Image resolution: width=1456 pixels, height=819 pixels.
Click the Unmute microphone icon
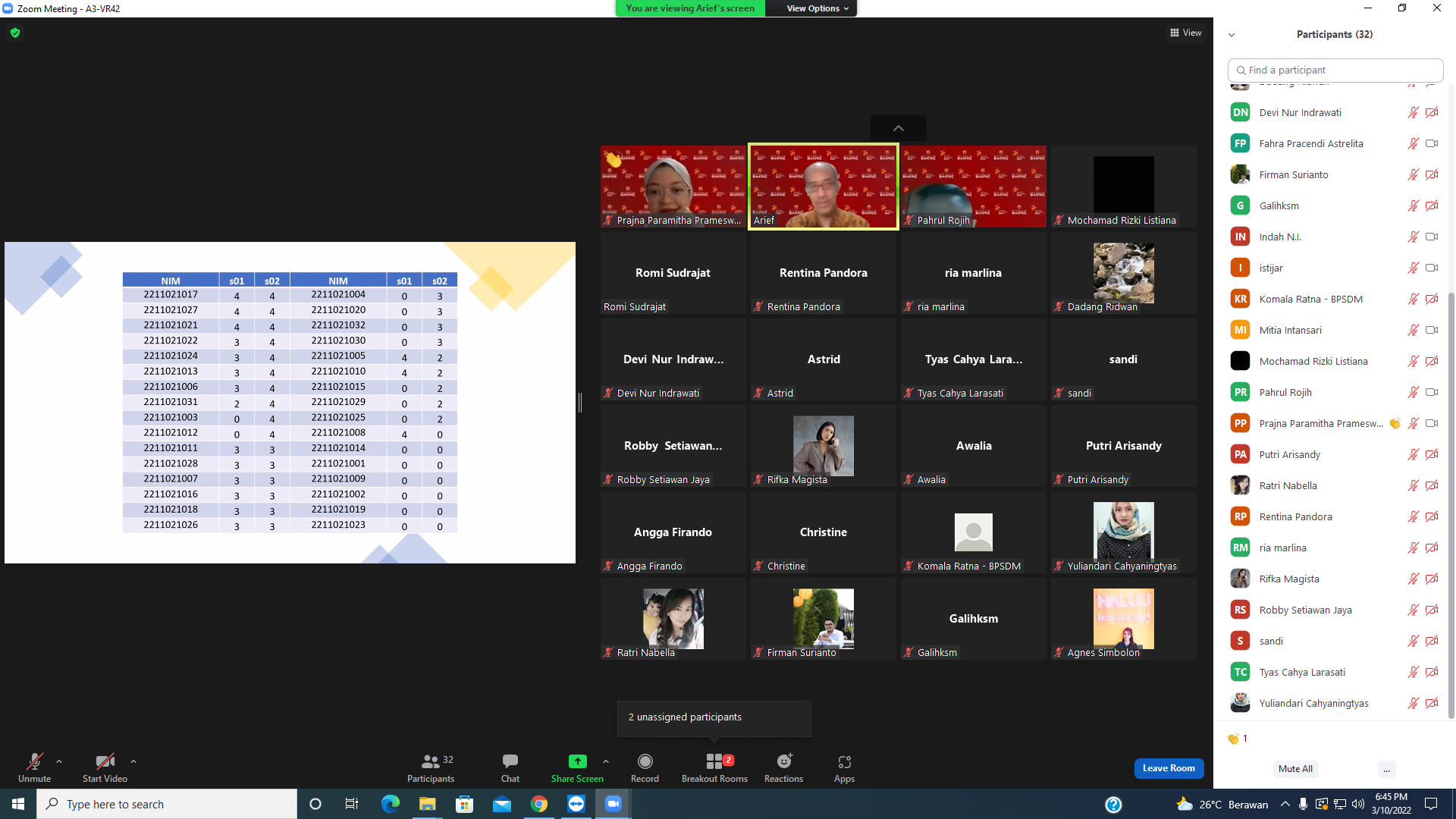click(34, 761)
